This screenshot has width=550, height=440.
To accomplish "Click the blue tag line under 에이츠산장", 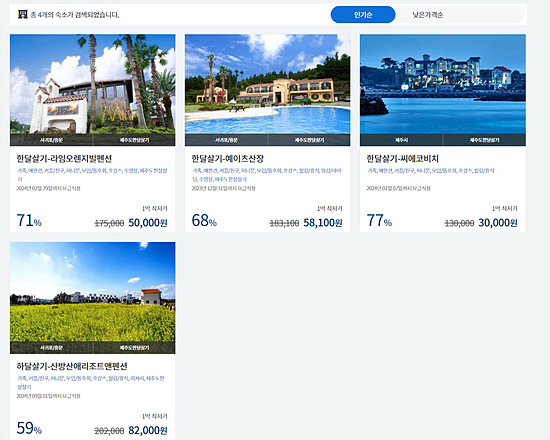I will (267, 175).
